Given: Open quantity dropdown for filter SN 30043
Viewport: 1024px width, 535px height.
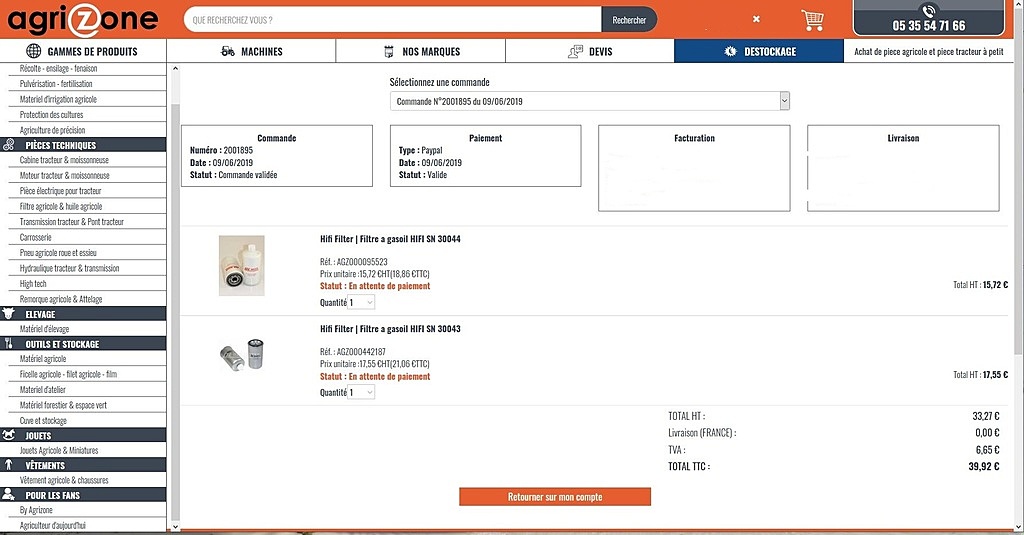Looking at the screenshot, I should tap(361, 393).
